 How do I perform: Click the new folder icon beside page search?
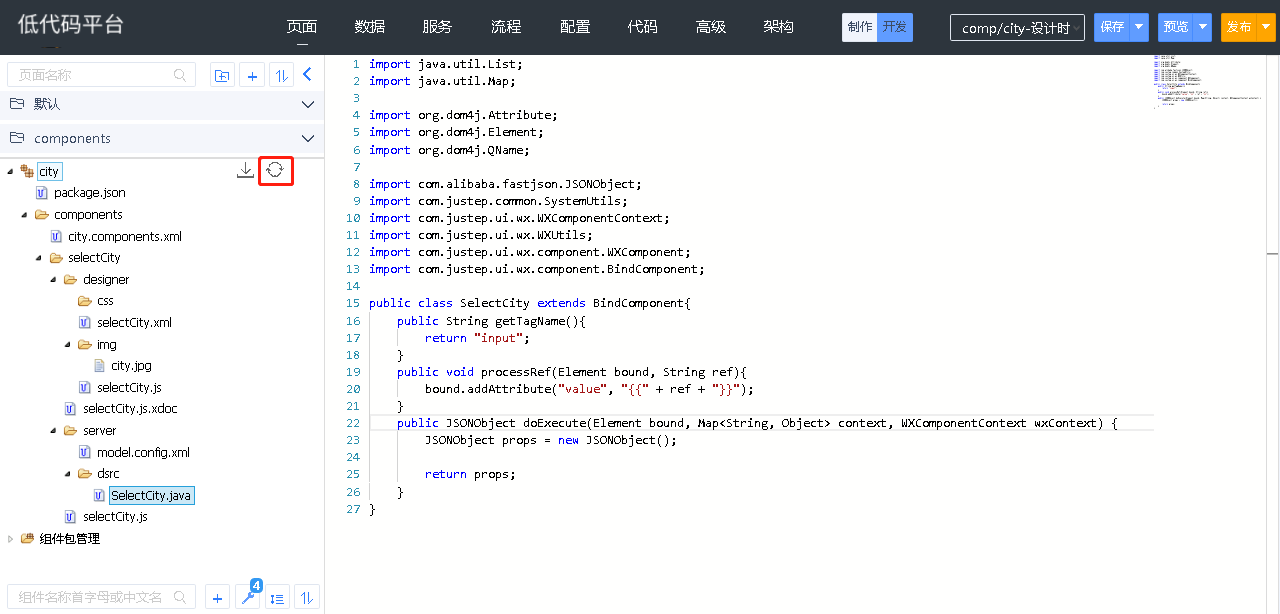click(222, 75)
